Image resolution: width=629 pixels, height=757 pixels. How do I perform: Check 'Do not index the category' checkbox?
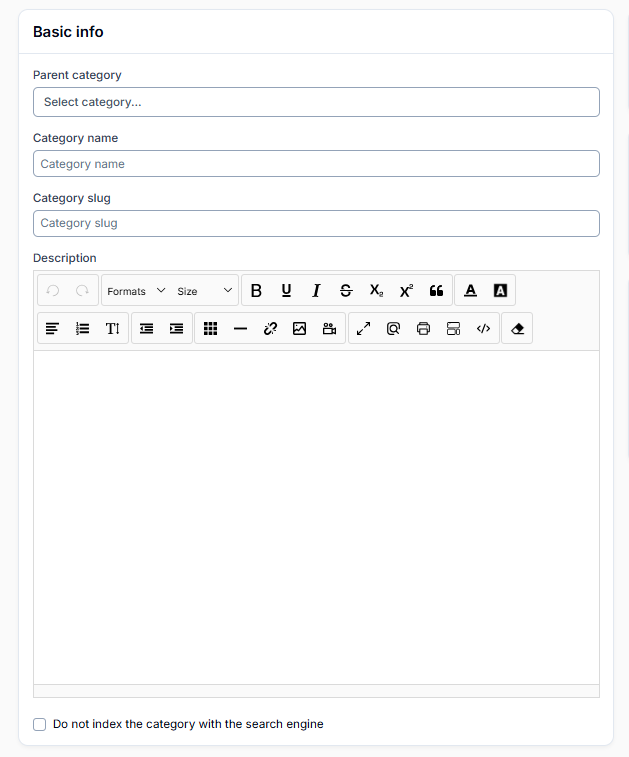40,724
